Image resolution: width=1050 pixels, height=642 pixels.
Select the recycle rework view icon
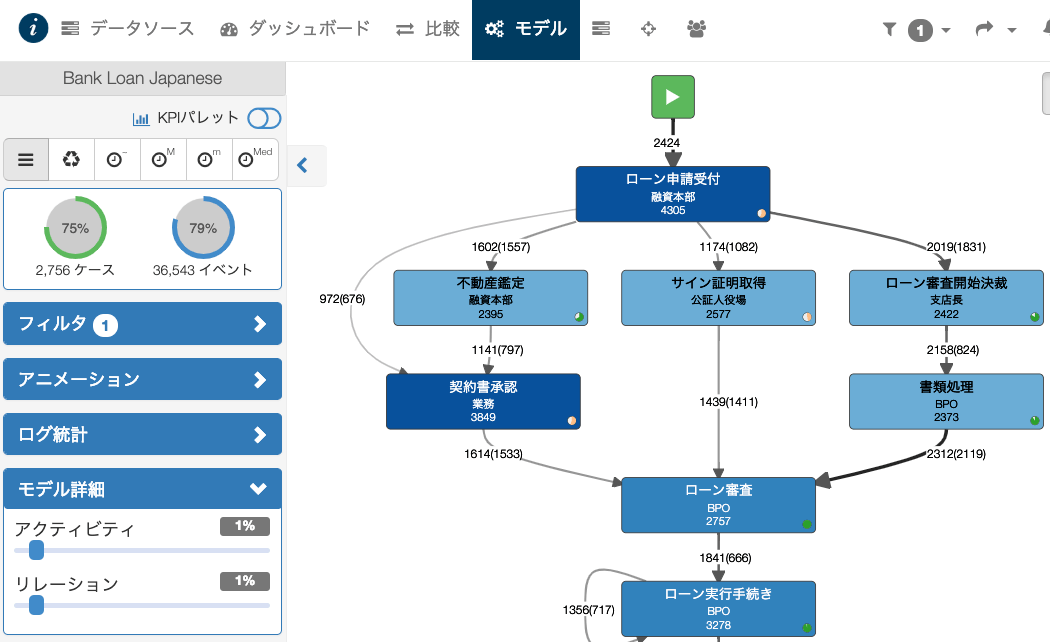pos(71,159)
